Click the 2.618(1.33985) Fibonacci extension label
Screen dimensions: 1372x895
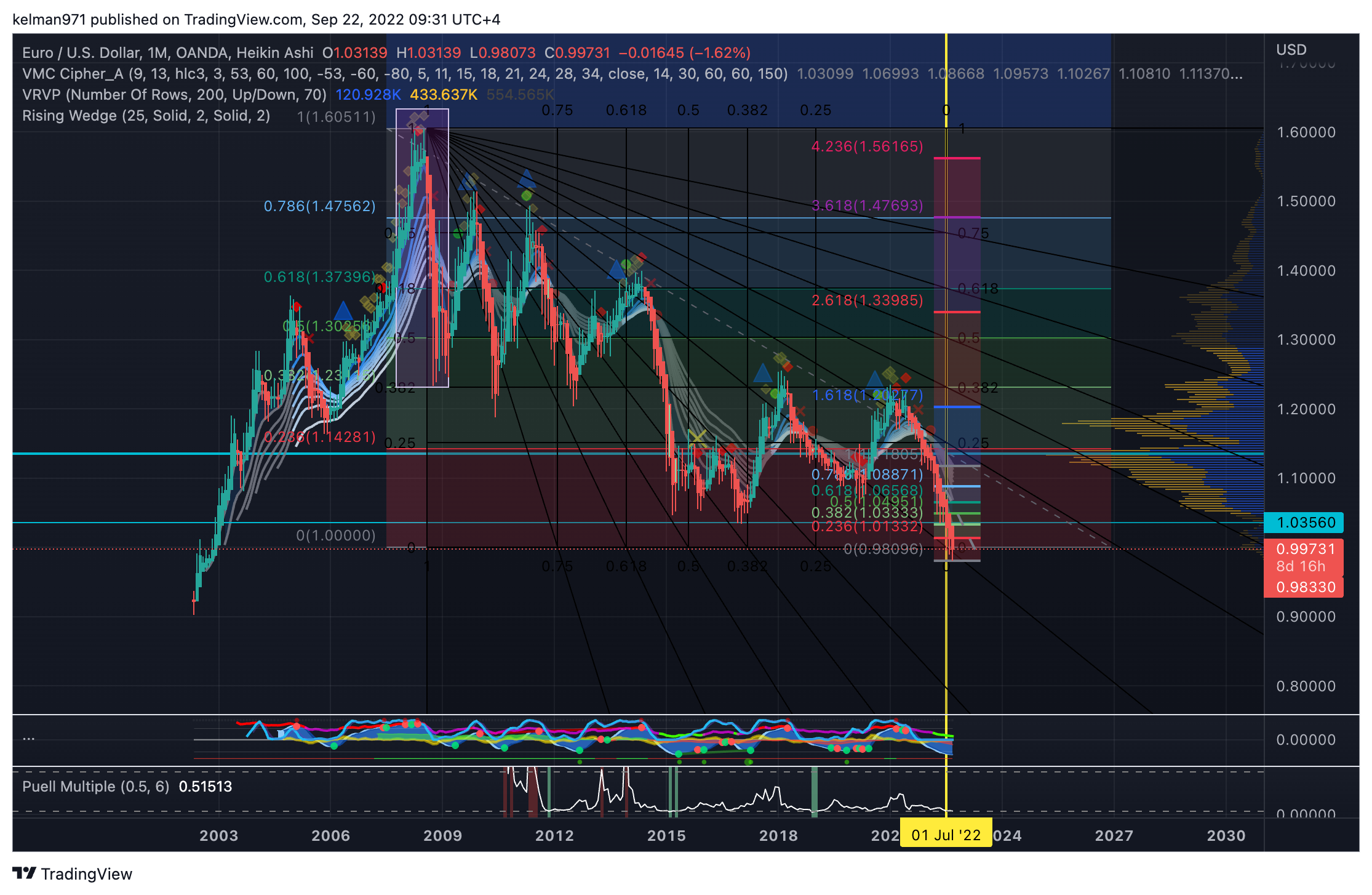867,300
